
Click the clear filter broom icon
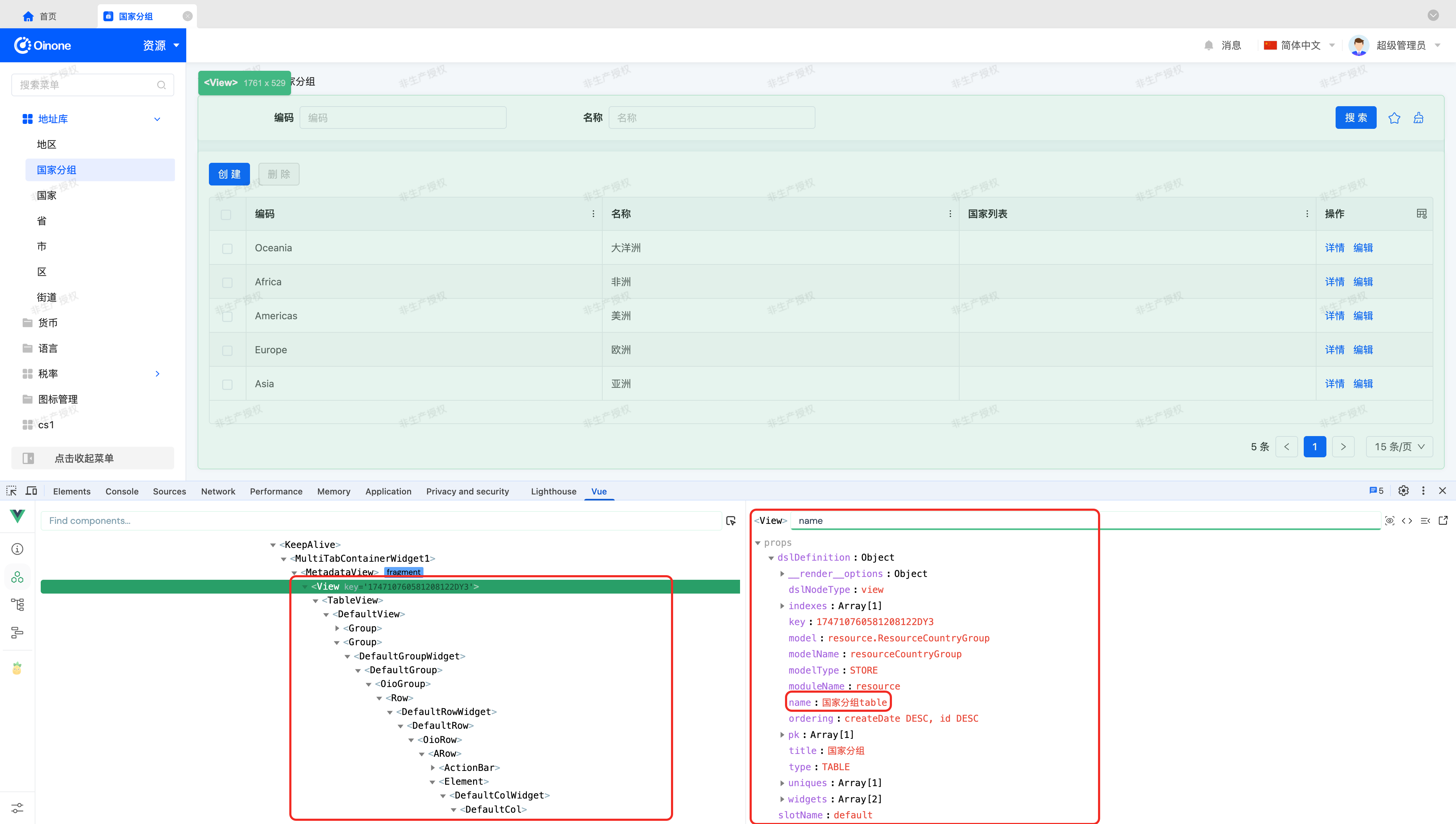point(1418,118)
